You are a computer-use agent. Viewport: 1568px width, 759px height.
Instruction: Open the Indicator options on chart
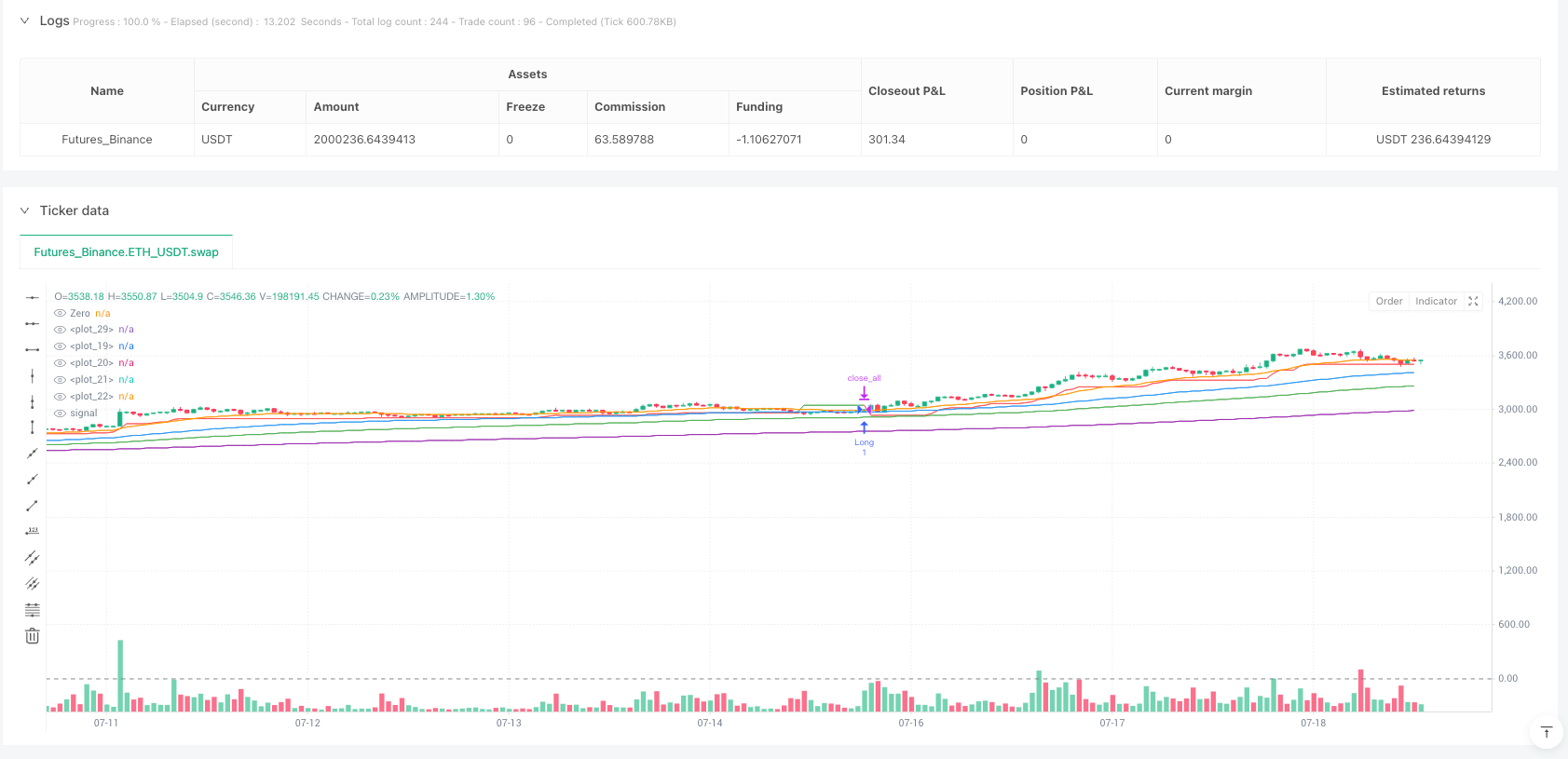pyautogui.click(x=1436, y=302)
